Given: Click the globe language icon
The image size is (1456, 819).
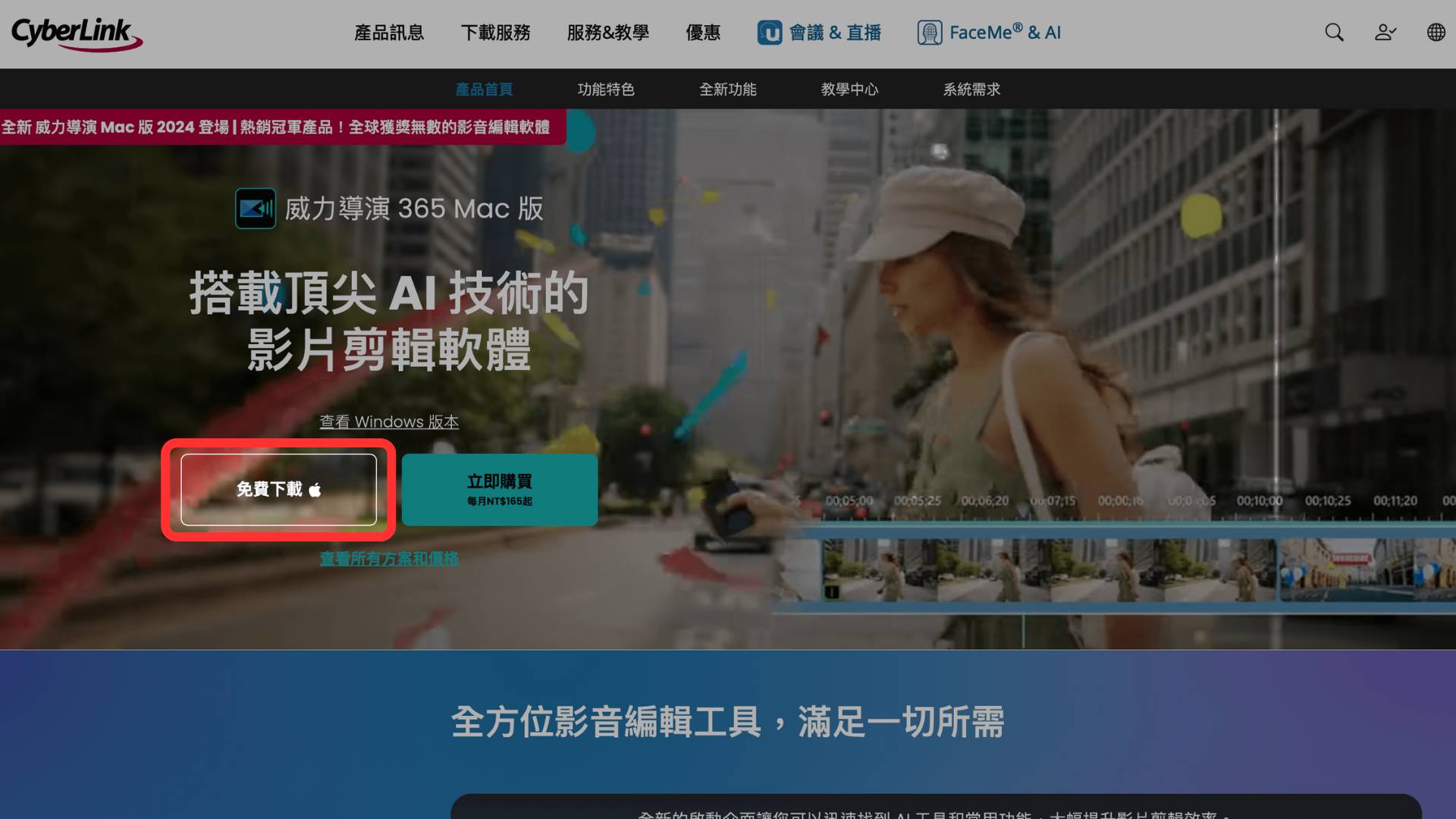Looking at the screenshot, I should 1436,33.
